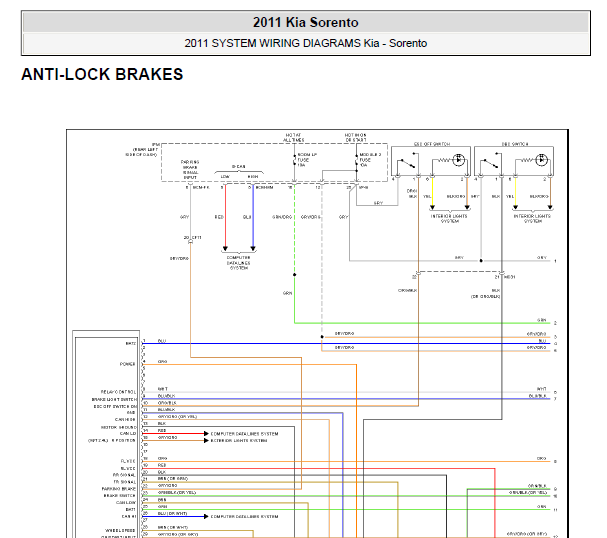This screenshot has width=607, height=538.
Task: Select the BRAKE LIGHT SWITCH pin label
Action: 114,399
